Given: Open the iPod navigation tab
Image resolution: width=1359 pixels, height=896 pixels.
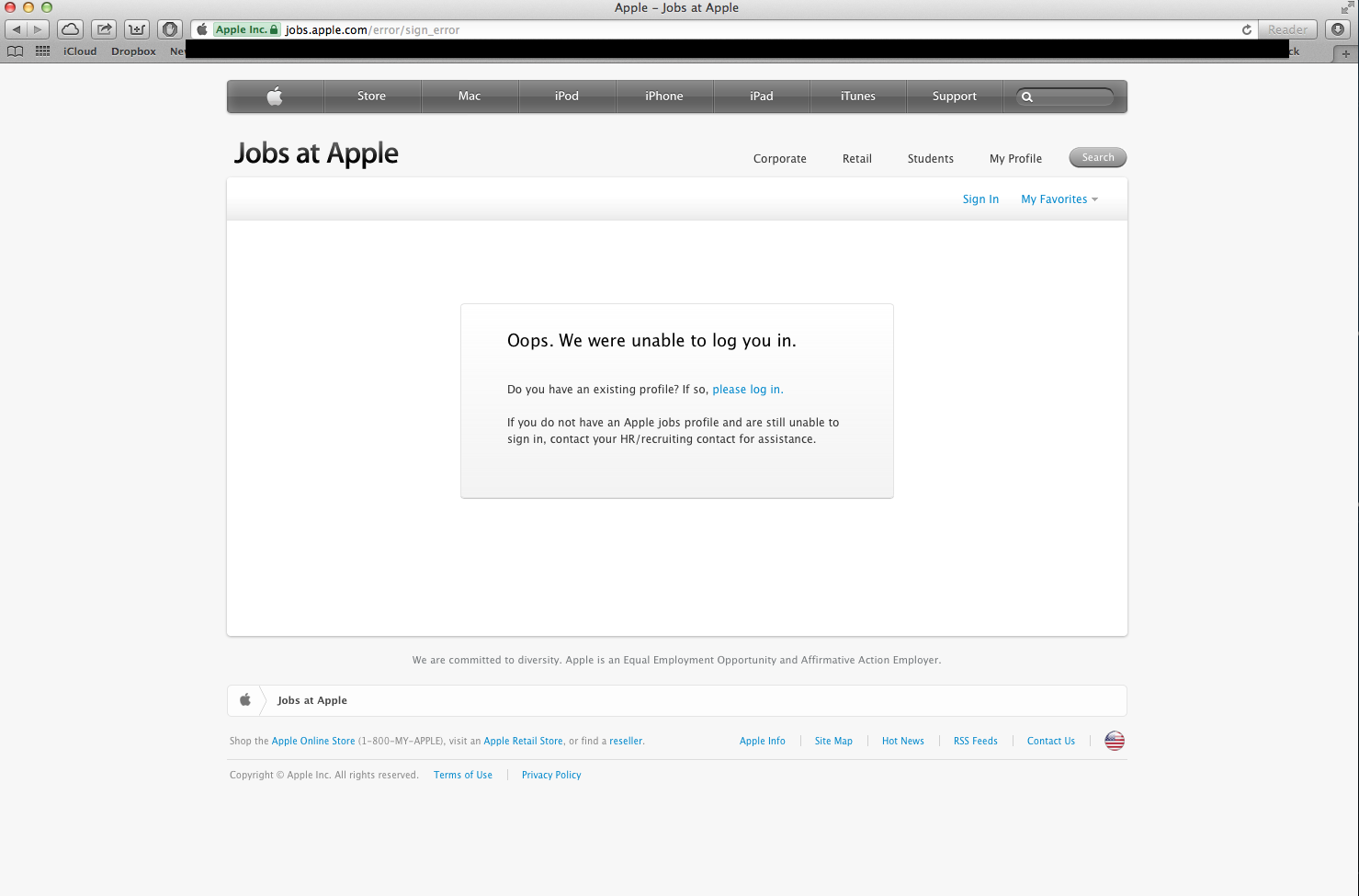Looking at the screenshot, I should (567, 96).
